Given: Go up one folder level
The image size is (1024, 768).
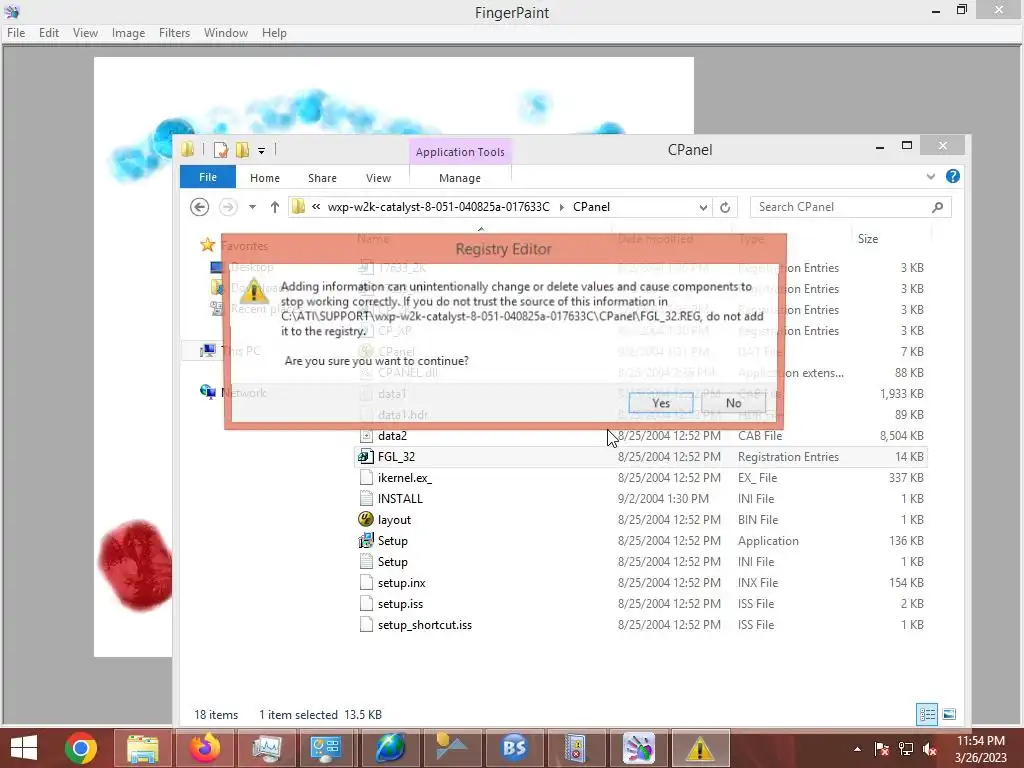Looking at the screenshot, I should pyautogui.click(x=274, y=207).
